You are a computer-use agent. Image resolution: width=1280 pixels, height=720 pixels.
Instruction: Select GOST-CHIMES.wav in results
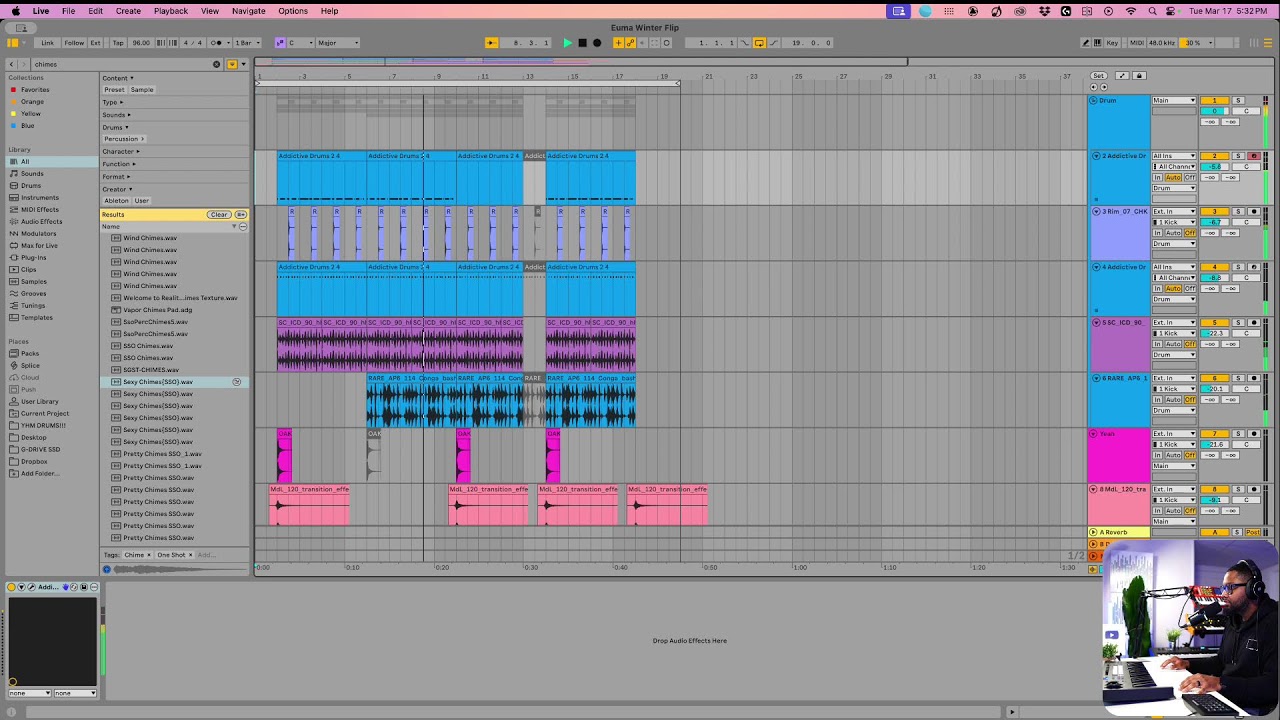151,370
